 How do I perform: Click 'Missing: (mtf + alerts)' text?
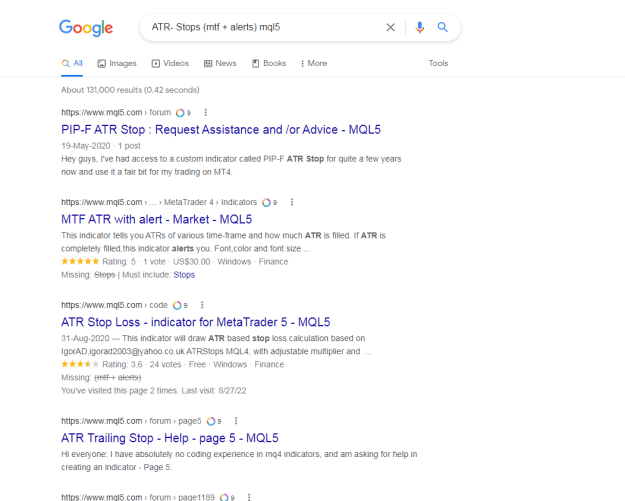(x=101, y=377)
